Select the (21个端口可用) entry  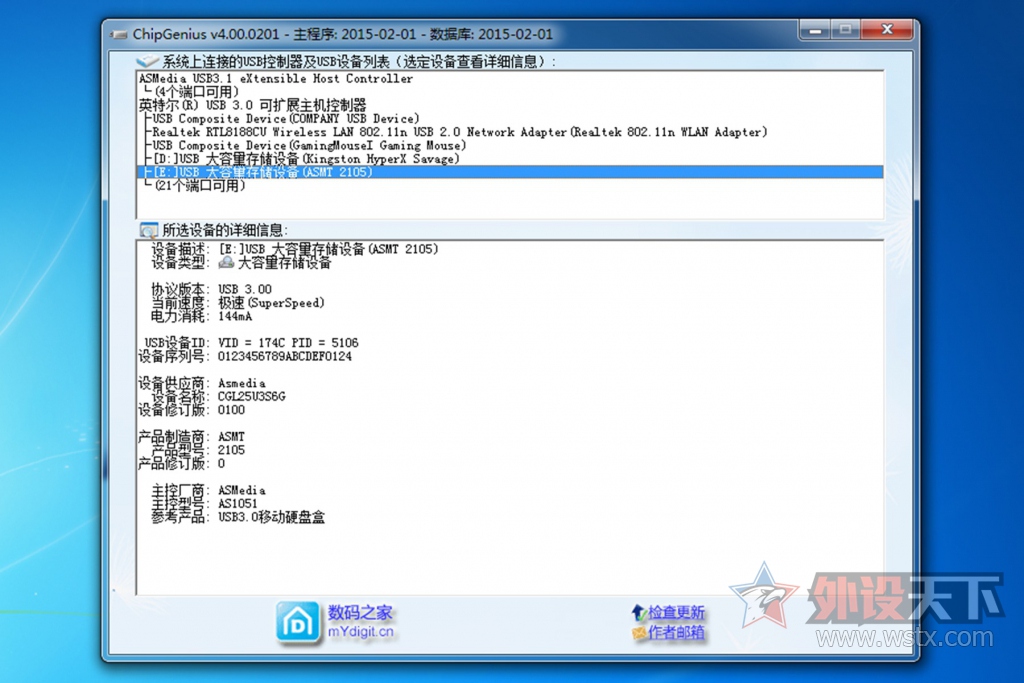click(200, 186)
